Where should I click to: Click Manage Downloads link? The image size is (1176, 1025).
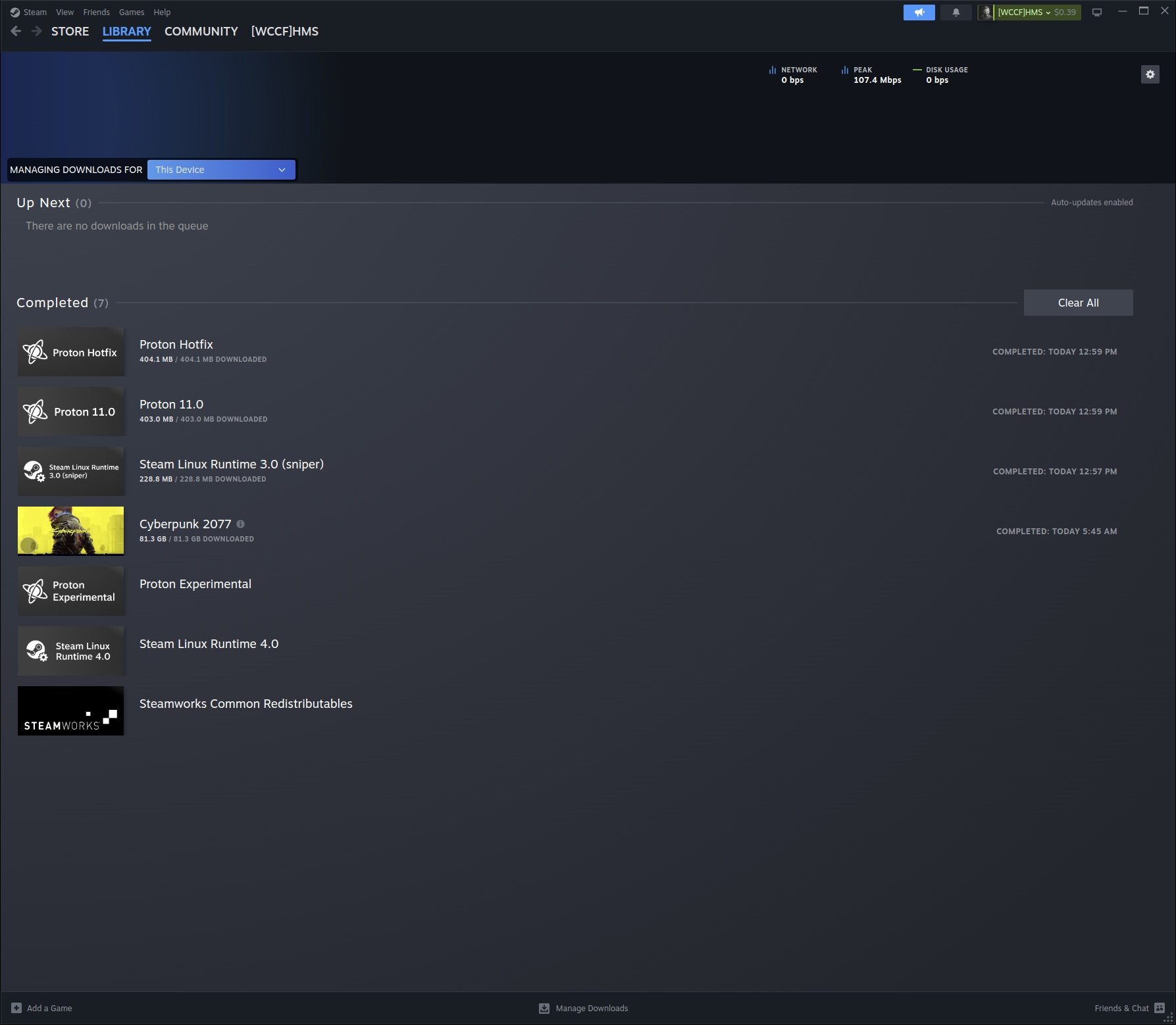click(x=592, y=1008)
